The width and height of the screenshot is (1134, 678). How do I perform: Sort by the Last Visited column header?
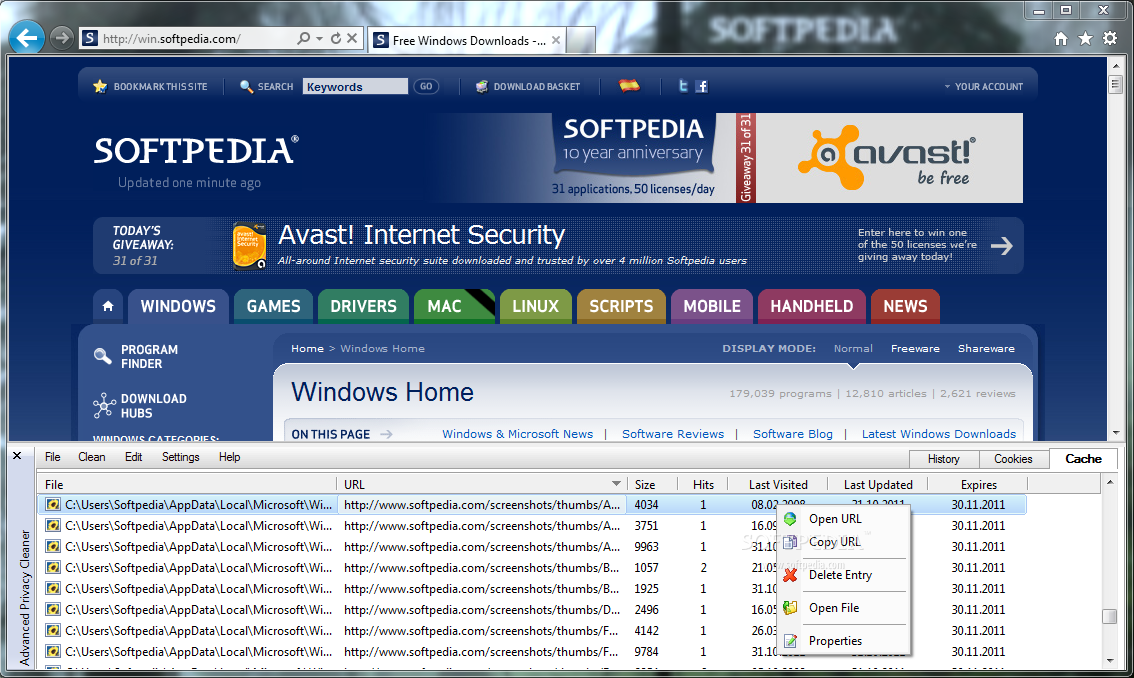click(x=778, y=485)
